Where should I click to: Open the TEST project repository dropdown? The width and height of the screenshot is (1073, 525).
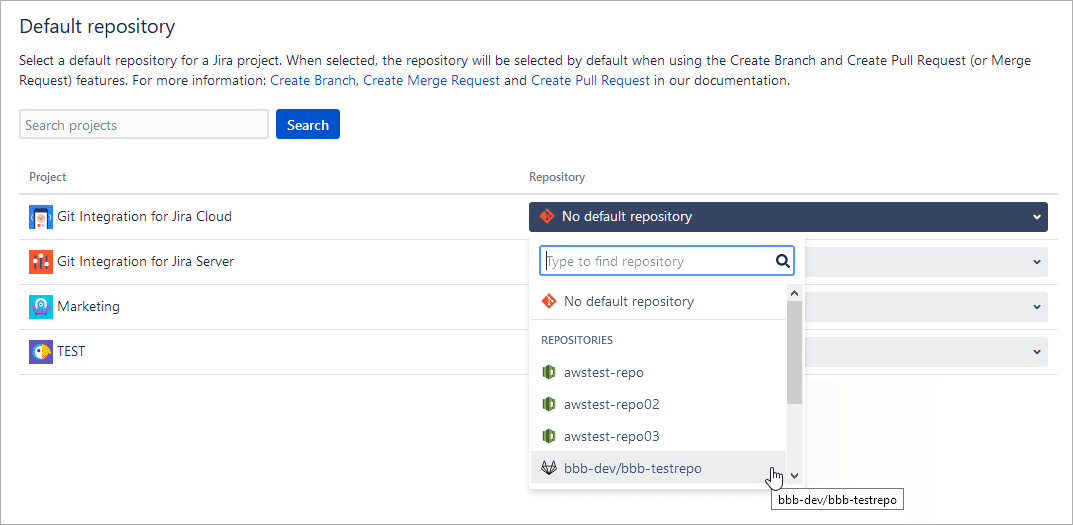[x=1037, y=352]
